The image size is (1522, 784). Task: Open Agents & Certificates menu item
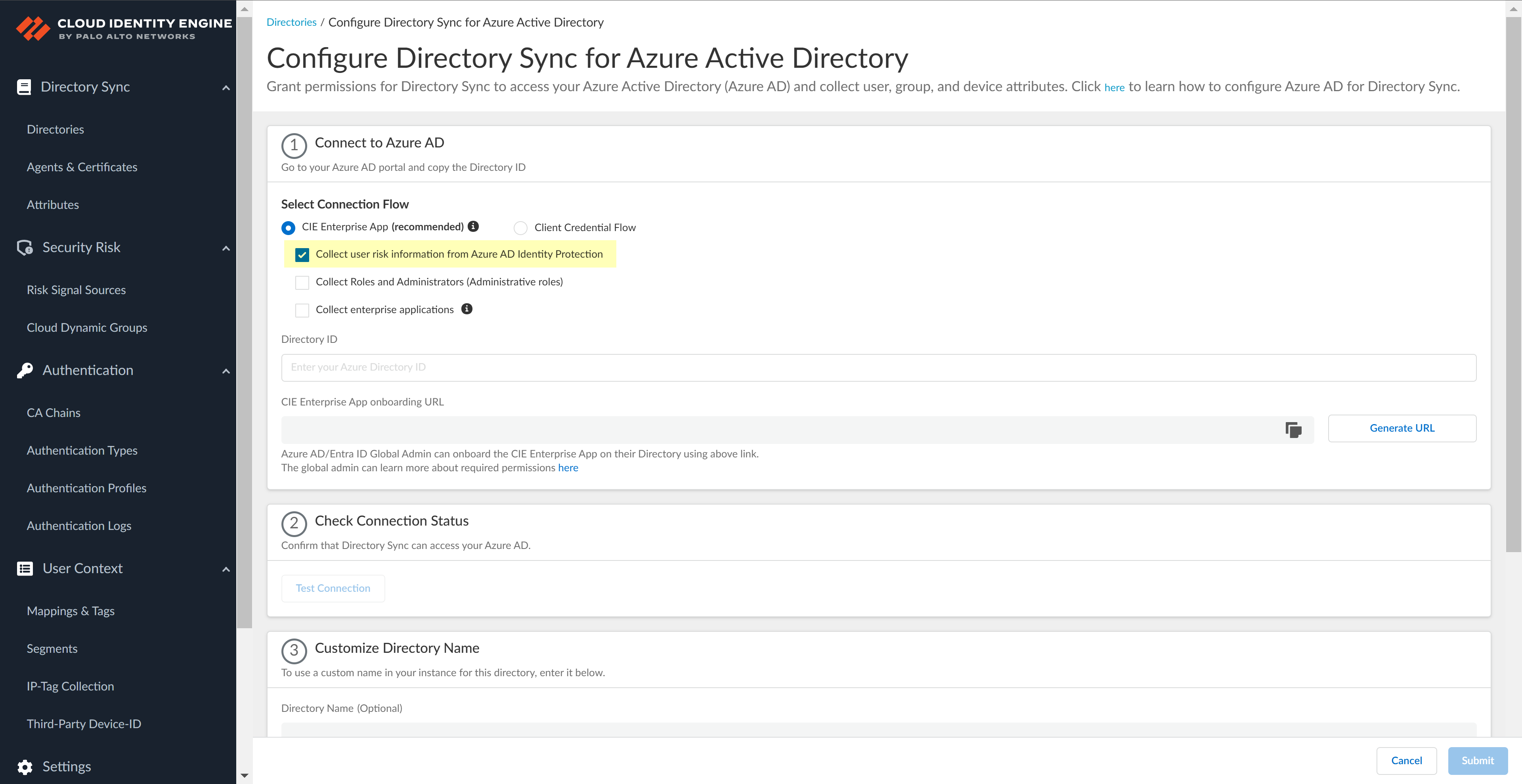(x=82, y=167)
